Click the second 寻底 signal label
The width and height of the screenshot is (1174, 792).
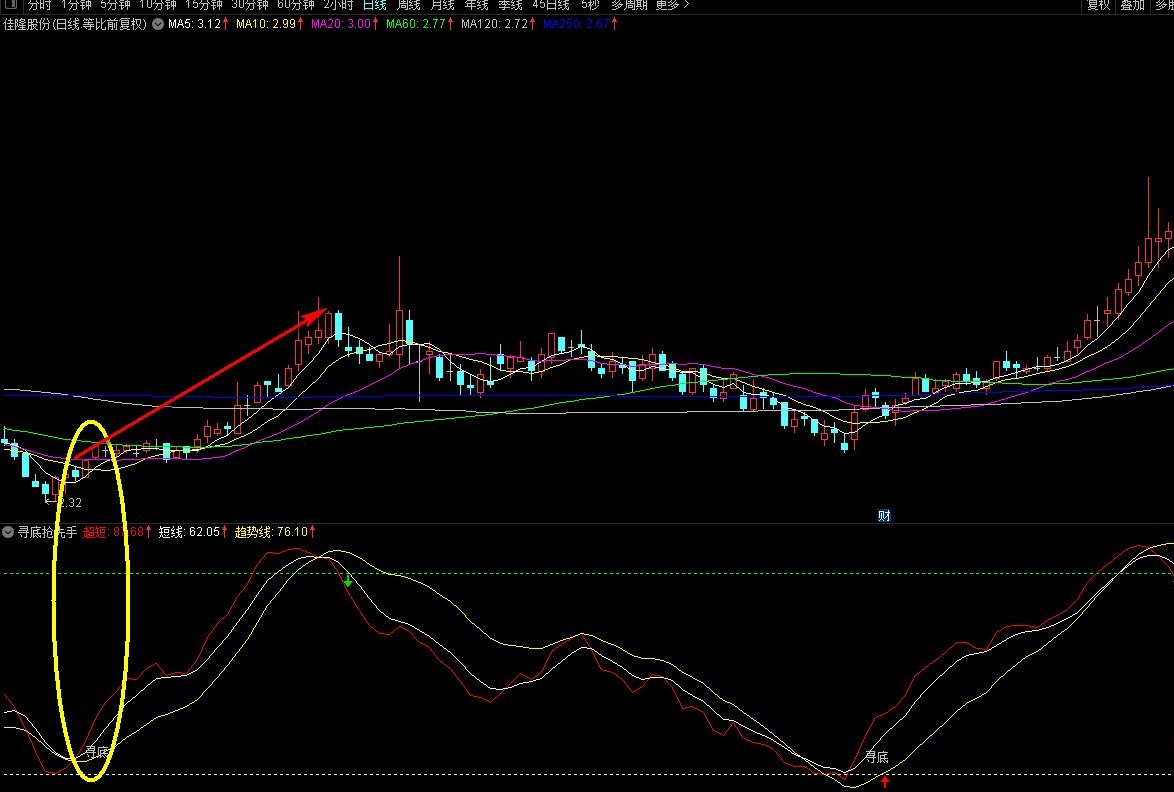tap(877, 757)
